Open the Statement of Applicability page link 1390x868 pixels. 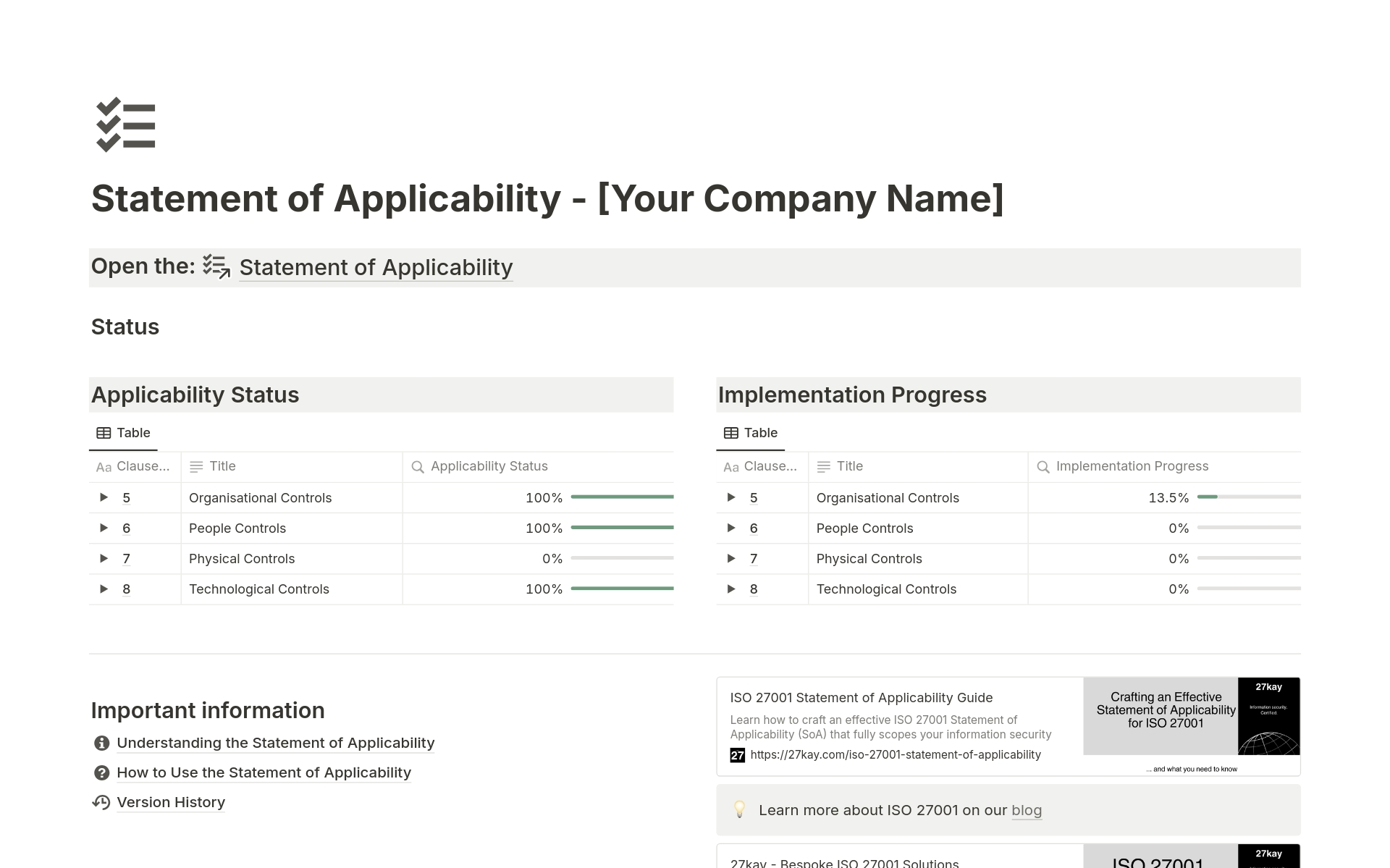point(376,268)
